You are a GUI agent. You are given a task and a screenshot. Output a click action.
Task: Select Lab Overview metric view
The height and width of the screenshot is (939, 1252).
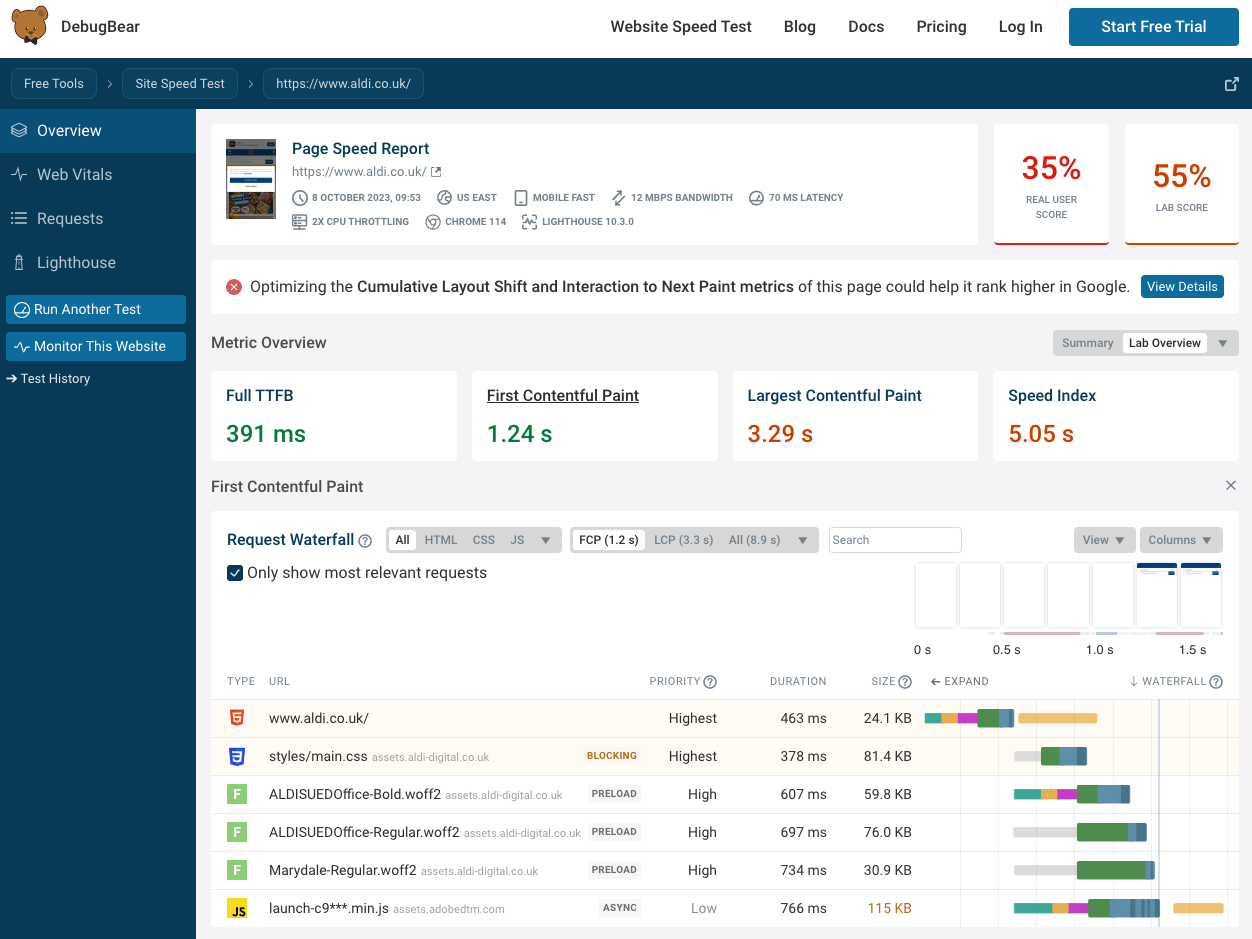point(1164,343)
